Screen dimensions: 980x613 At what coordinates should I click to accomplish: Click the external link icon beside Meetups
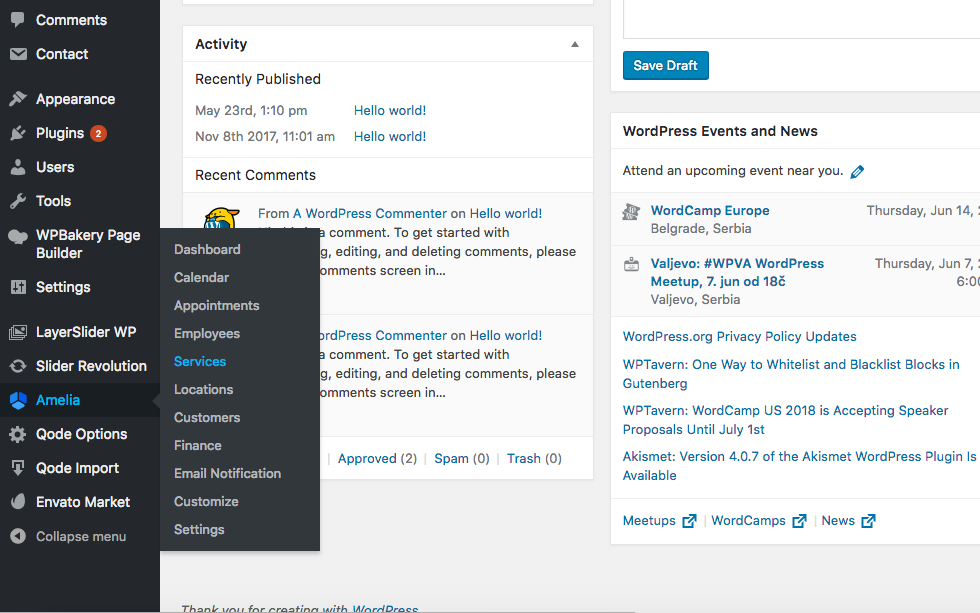(x=689, y=521)
